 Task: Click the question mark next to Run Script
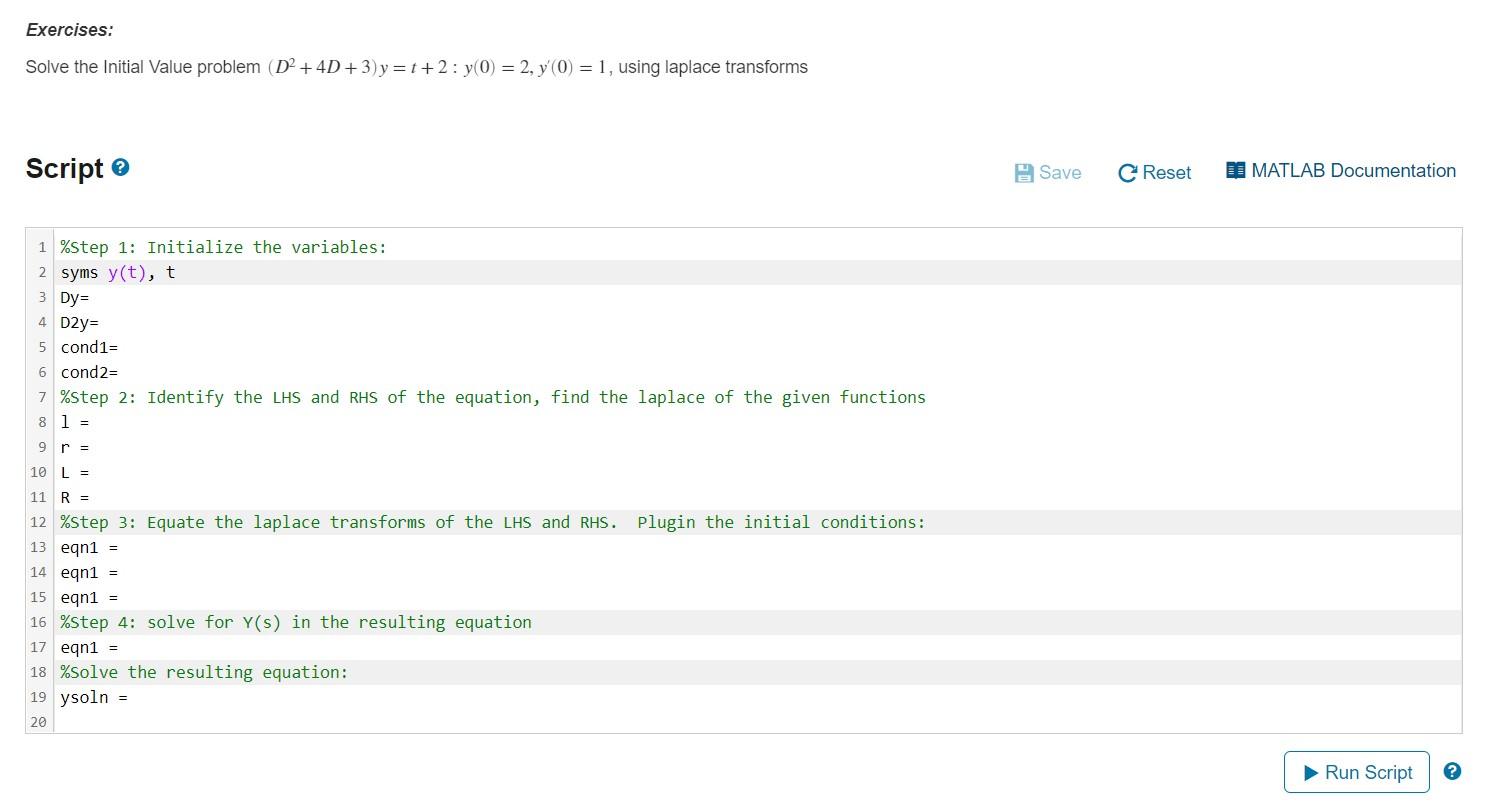tap(1451, 771)
